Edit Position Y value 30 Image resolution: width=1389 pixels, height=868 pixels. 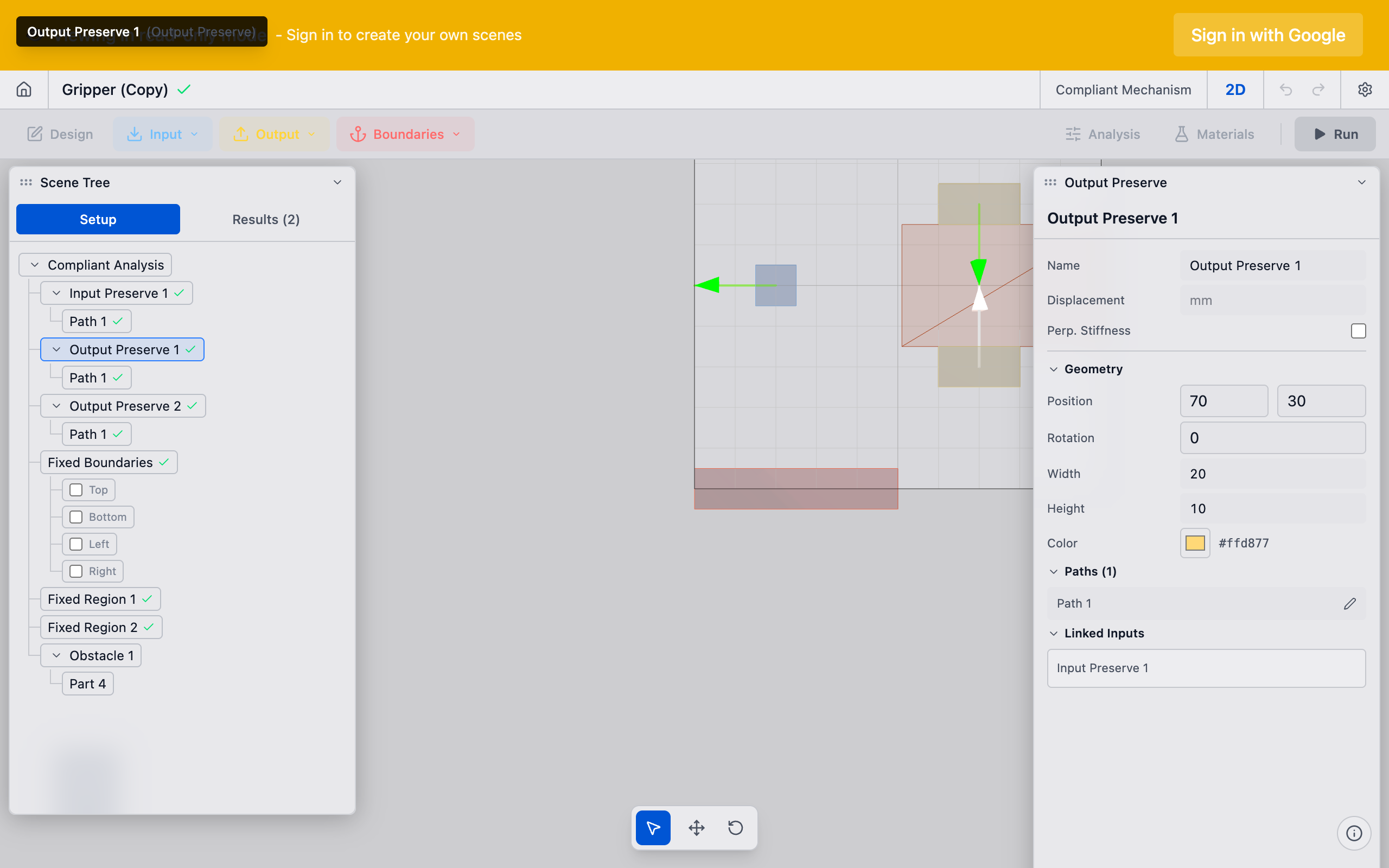[x=1321, y=401]
